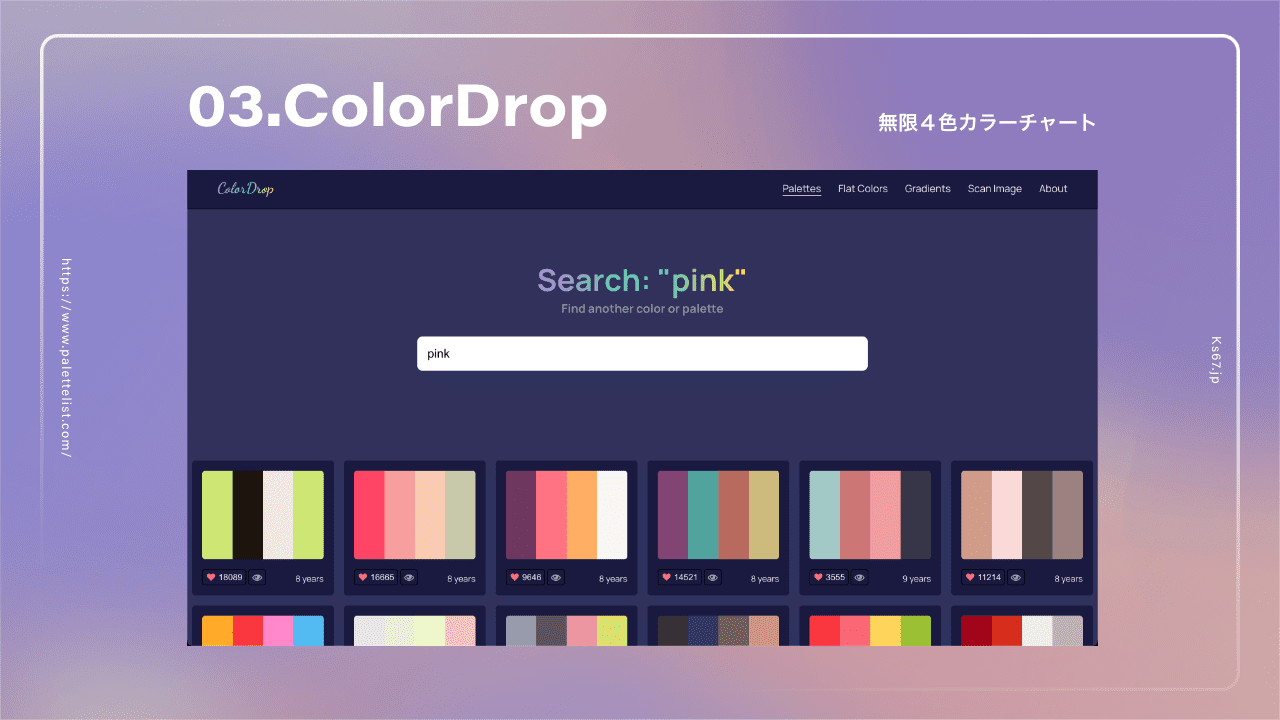Click the eye icon beside 3555 likes
This screenshot has width=1280, height=720.
coord(860,577)
